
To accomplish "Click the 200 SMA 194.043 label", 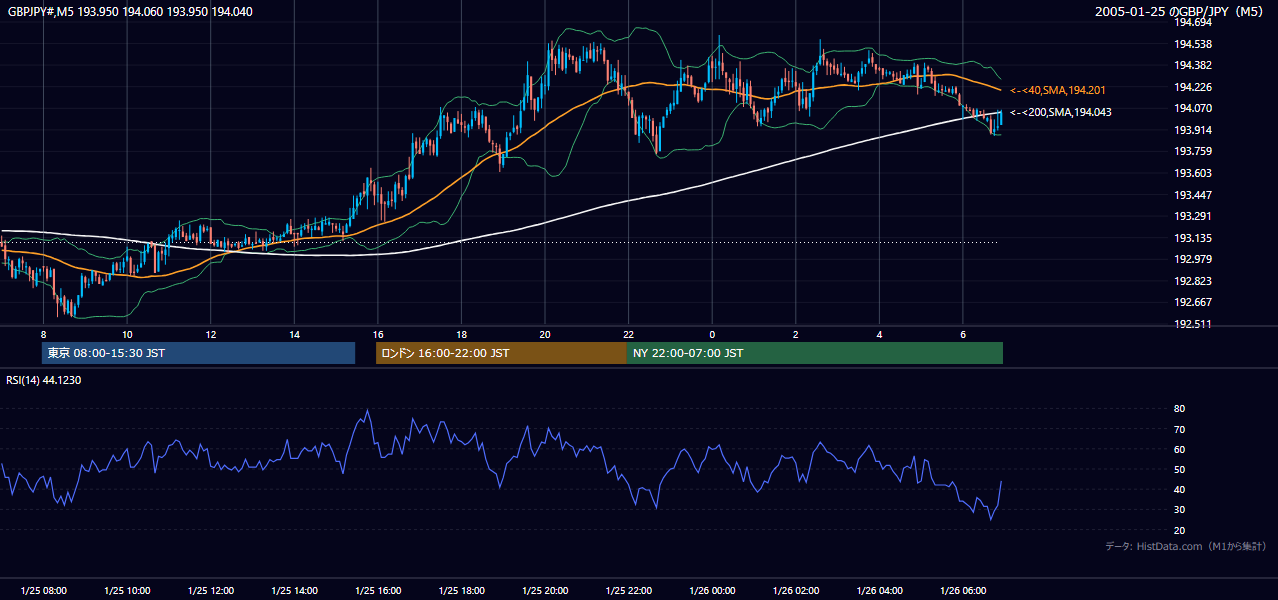I will click(x=1061, y=112).
